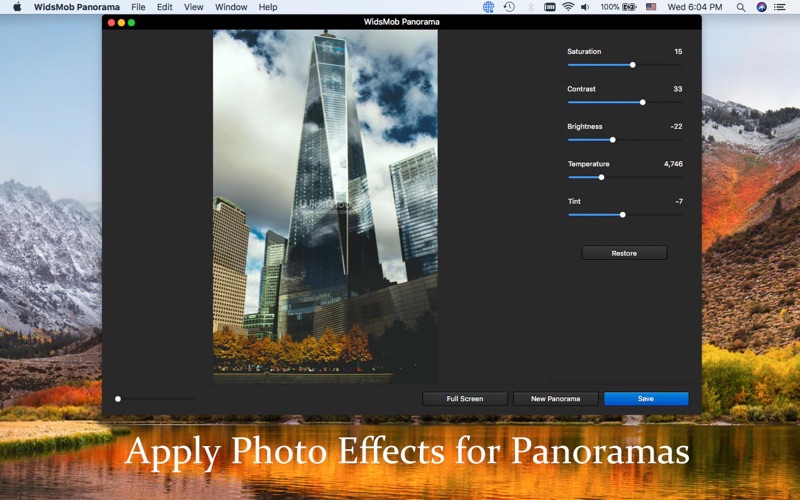Click the Temperature slider handle
The height and width of the screenshot is (500, 800).
(x=601, y=177)
